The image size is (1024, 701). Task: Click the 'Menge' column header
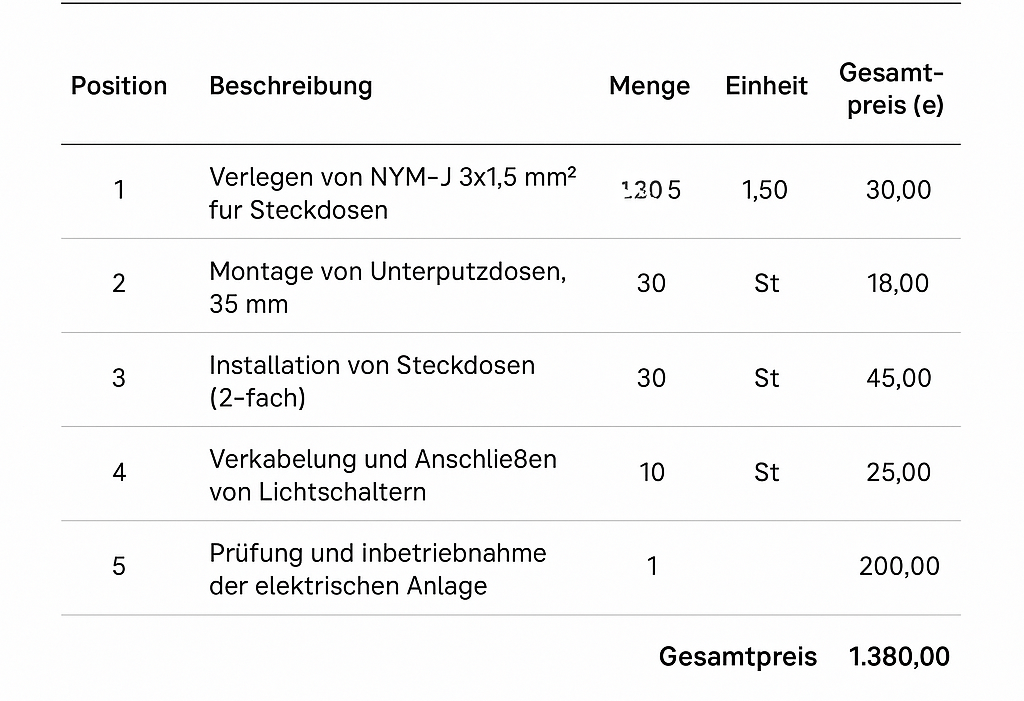click(x=649, y=87)
